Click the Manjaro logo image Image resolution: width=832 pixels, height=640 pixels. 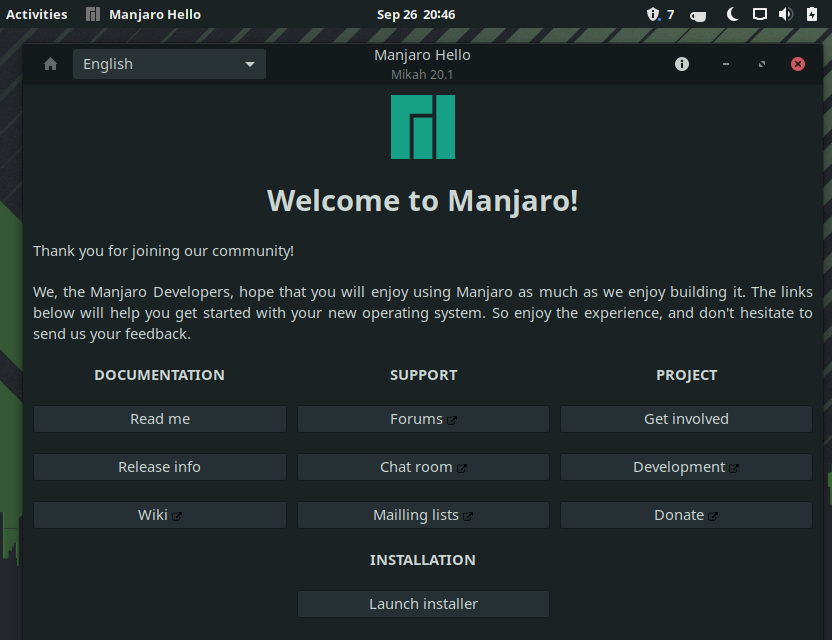pos(423,127)
